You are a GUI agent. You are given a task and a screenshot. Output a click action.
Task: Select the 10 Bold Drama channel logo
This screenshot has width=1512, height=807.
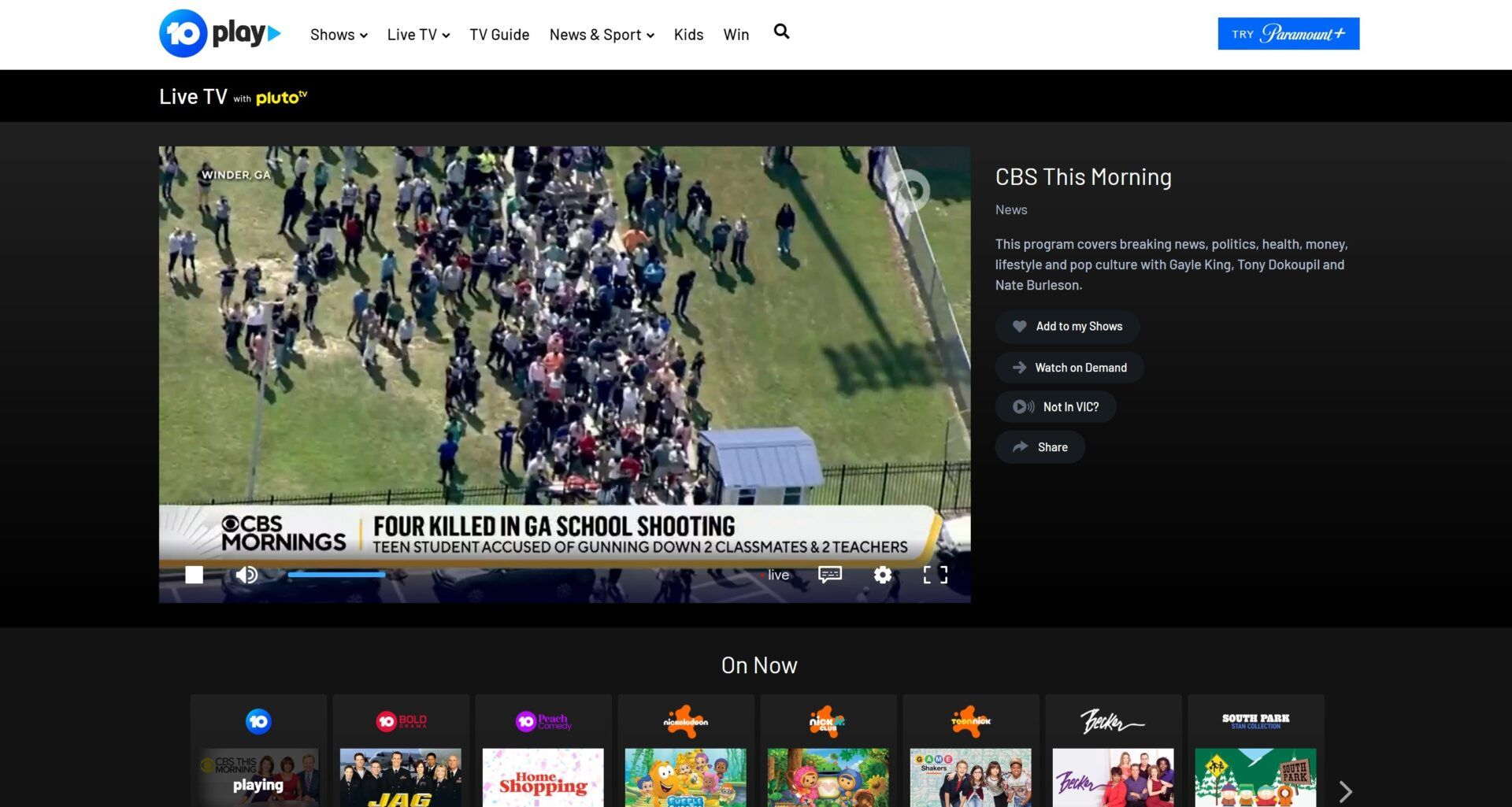401,721
